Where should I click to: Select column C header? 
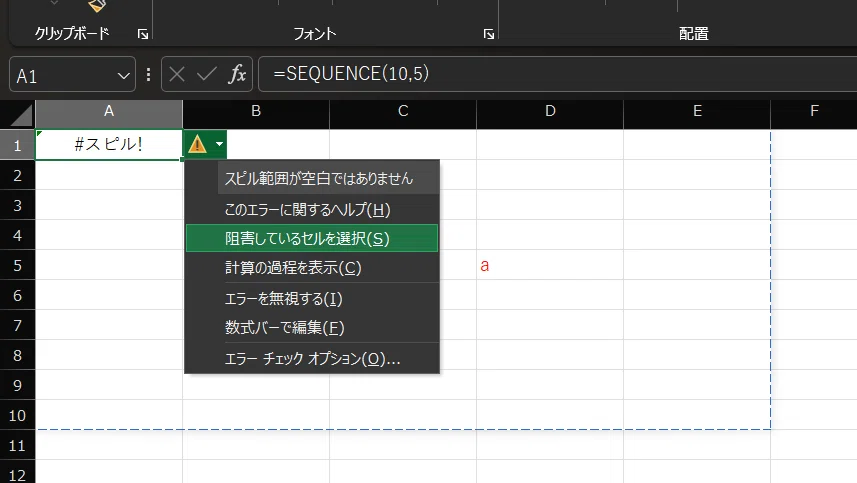(x=403, y=114)
